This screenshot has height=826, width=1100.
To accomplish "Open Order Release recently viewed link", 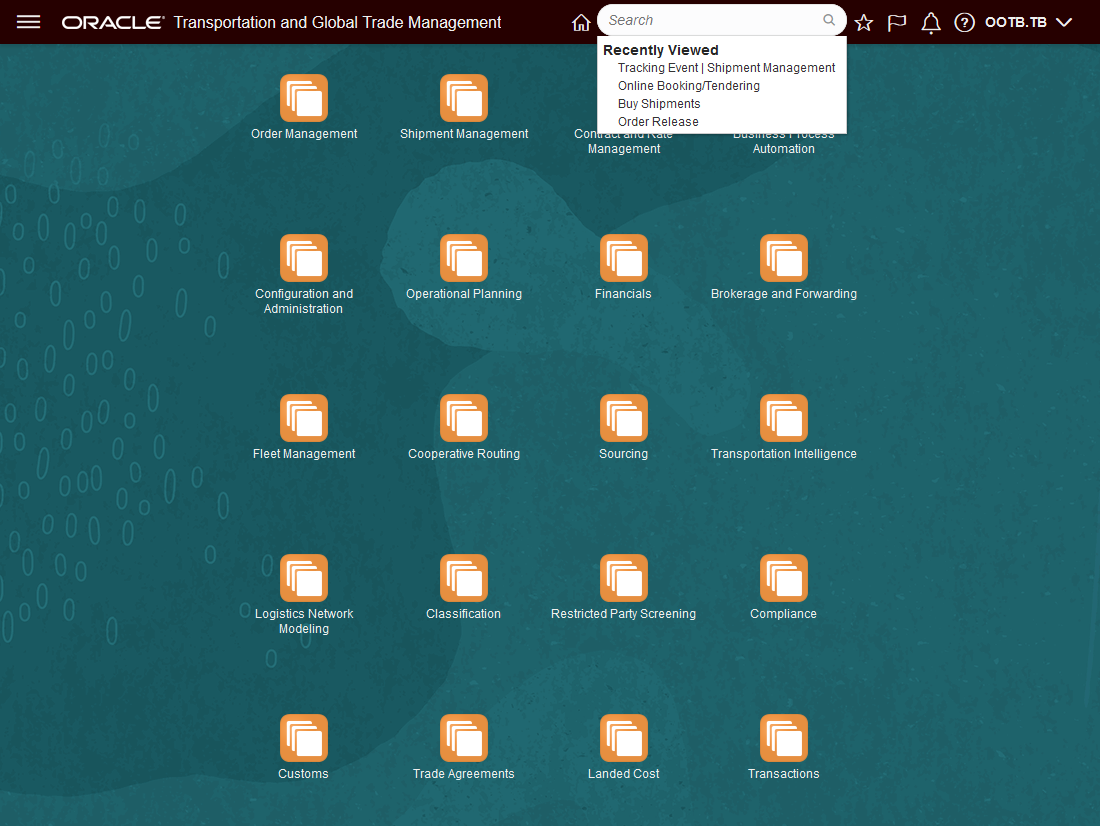I will tap(658, 122).
